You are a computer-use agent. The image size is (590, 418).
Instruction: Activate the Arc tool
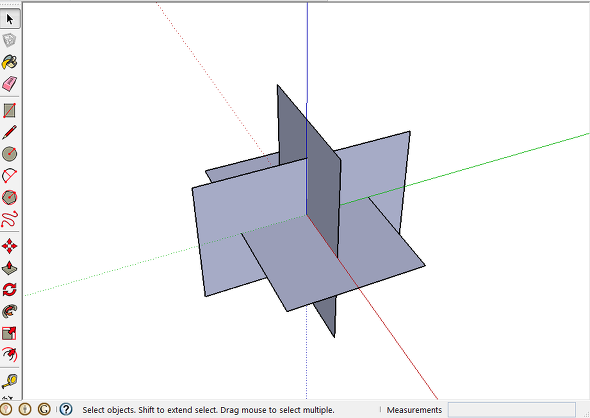(9, 175)
